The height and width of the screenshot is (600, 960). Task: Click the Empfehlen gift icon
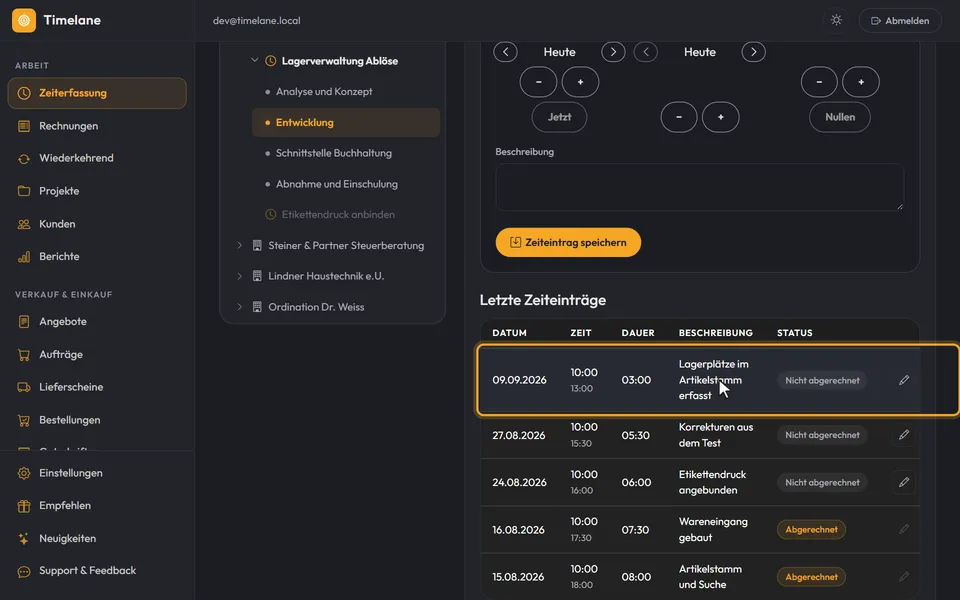(x=24, y=506)
